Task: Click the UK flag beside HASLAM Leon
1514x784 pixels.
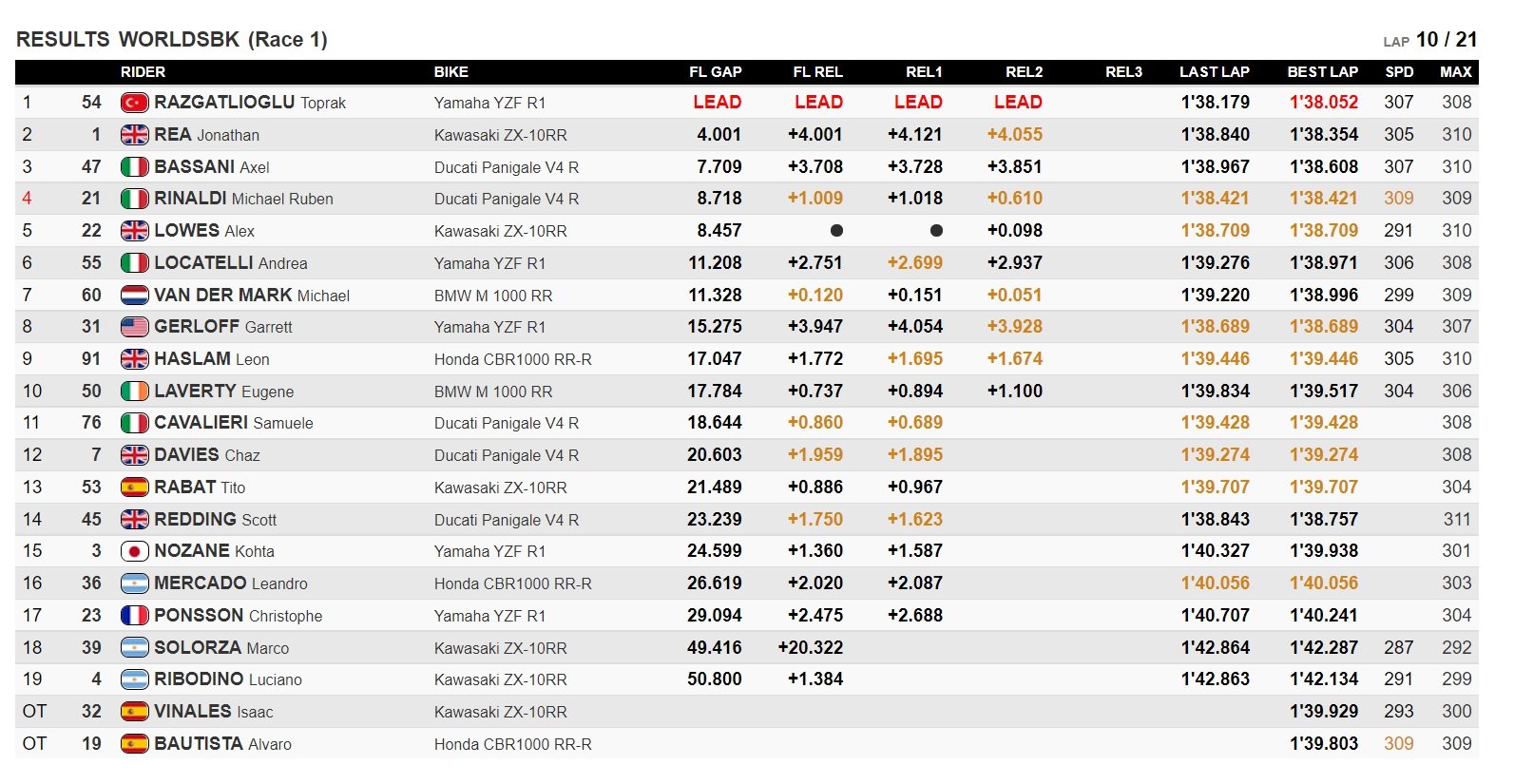Action: tap(134, 359)
